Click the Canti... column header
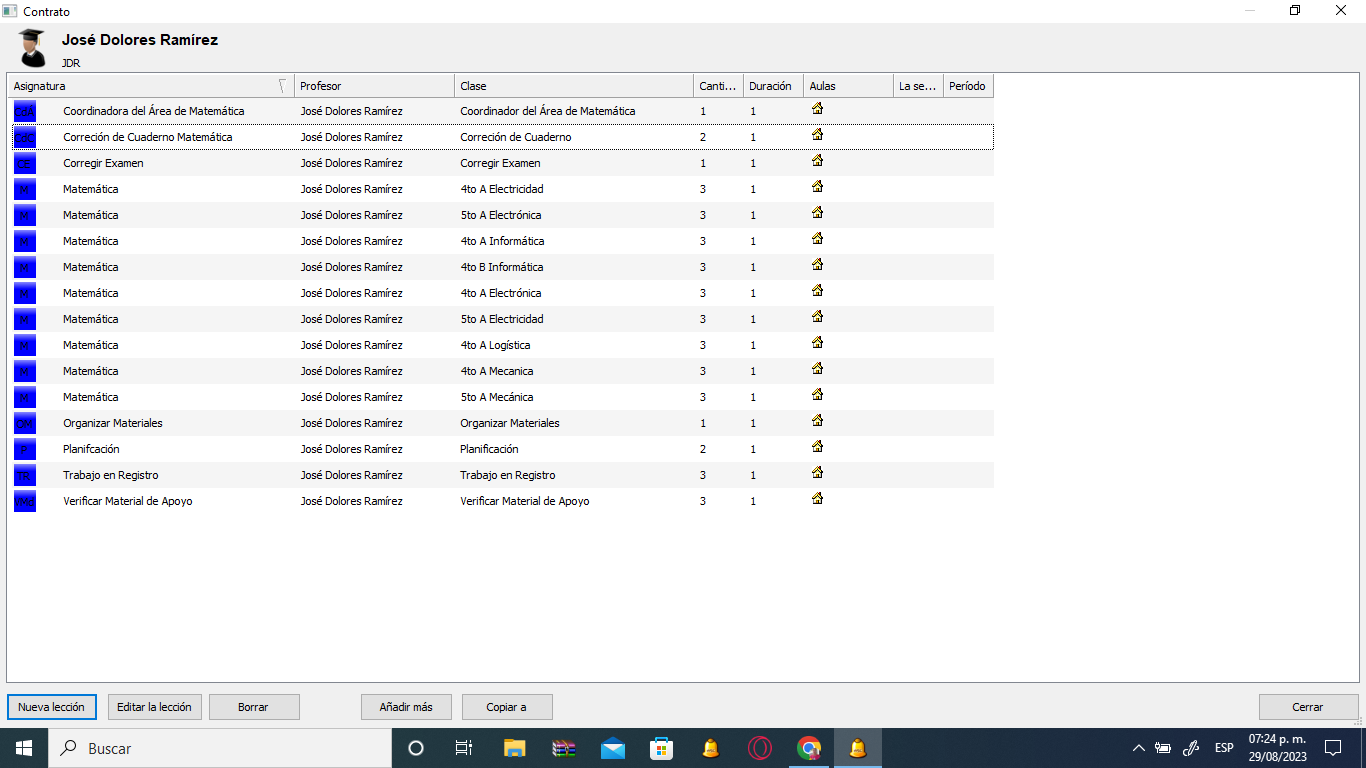 tap(718, 86)
